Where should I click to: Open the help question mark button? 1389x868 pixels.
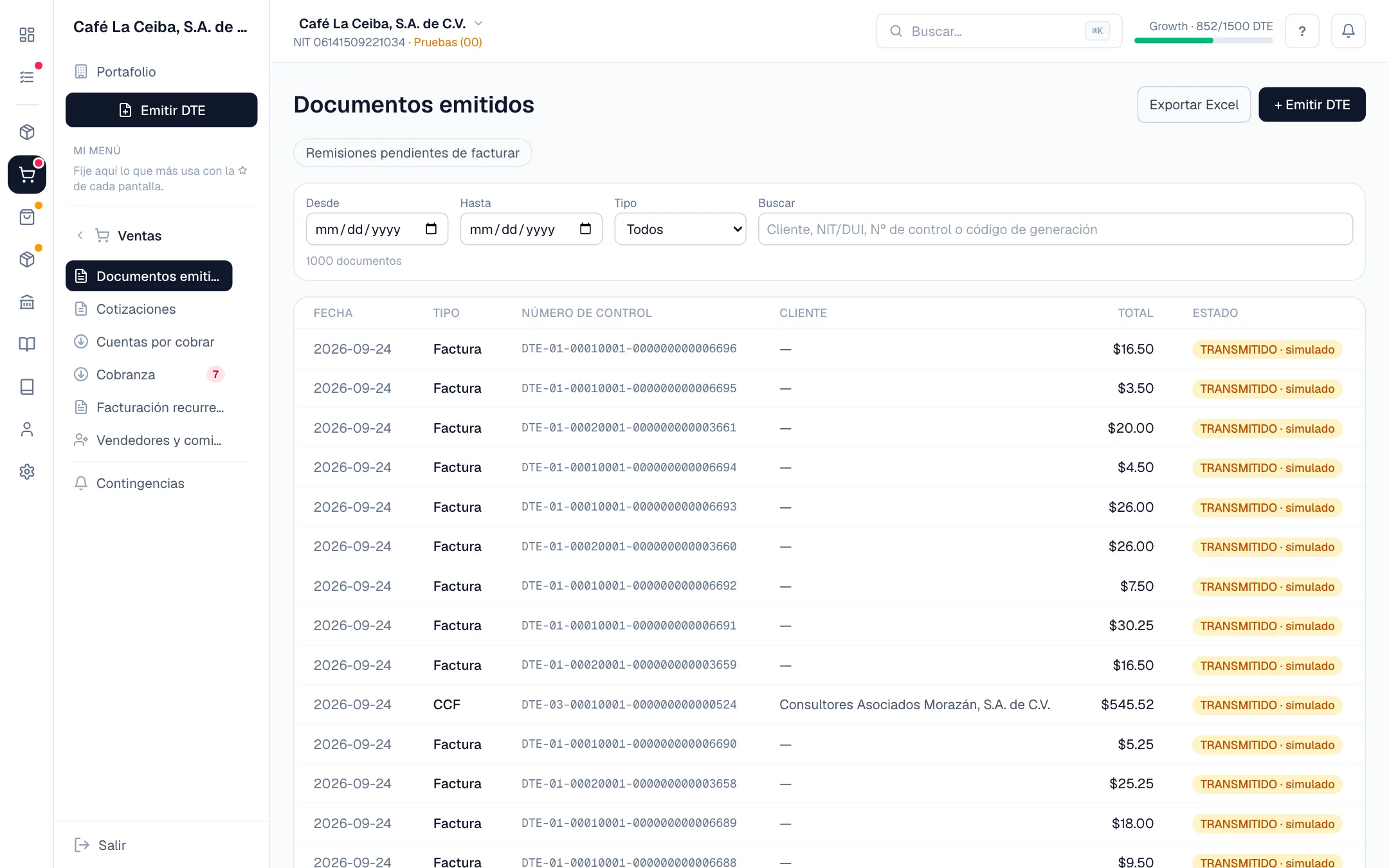pyautogui.click(x=1302, y=31)
